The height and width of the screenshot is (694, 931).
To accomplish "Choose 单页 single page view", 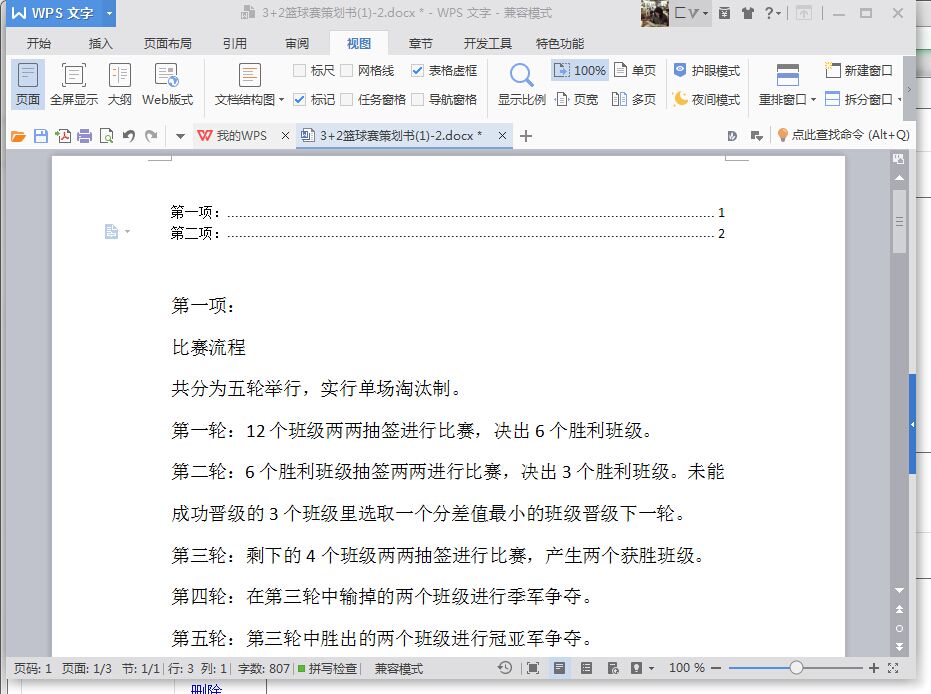I will (x=635, y=71).
